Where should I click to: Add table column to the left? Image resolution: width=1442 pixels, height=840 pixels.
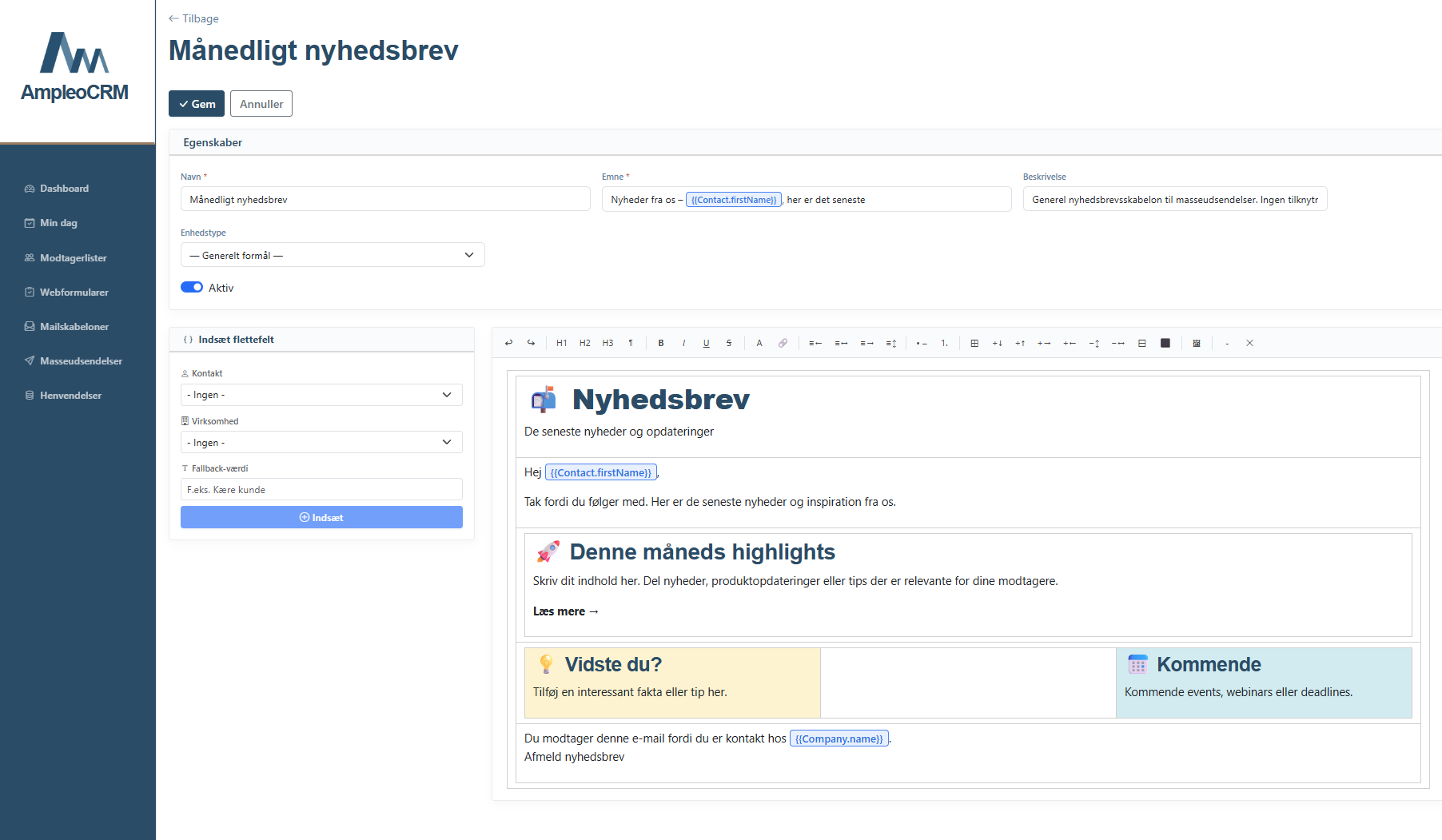(1070, 343)
